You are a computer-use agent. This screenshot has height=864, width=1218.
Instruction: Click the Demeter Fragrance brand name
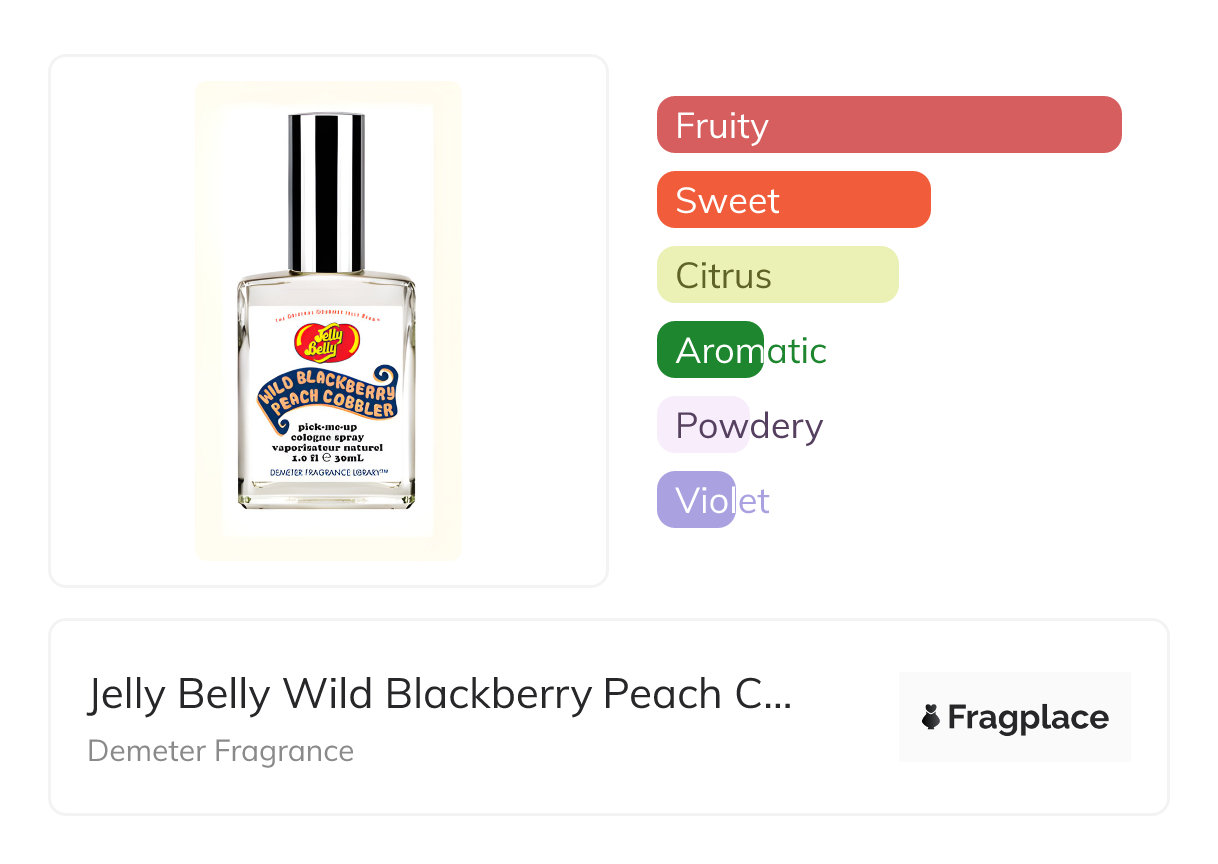[221, 751]
